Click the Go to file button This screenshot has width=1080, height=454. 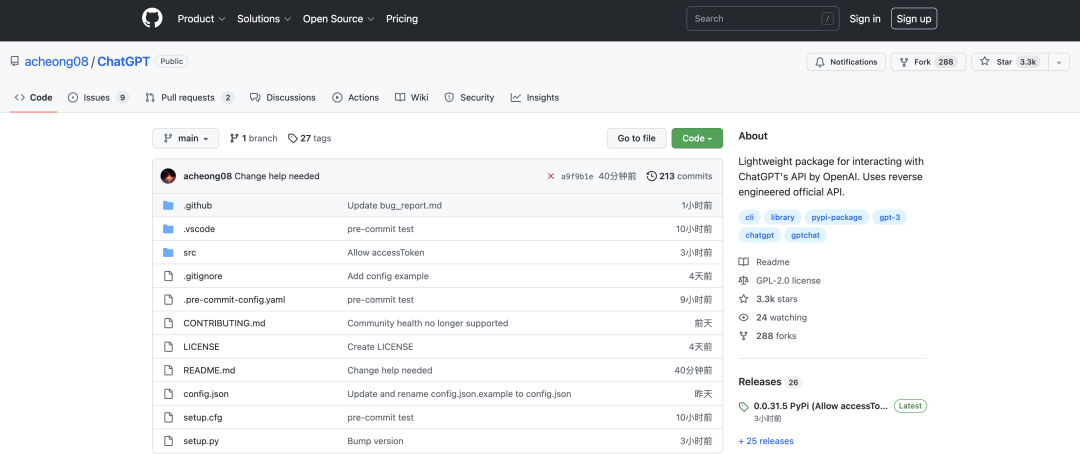click(636, 138)
